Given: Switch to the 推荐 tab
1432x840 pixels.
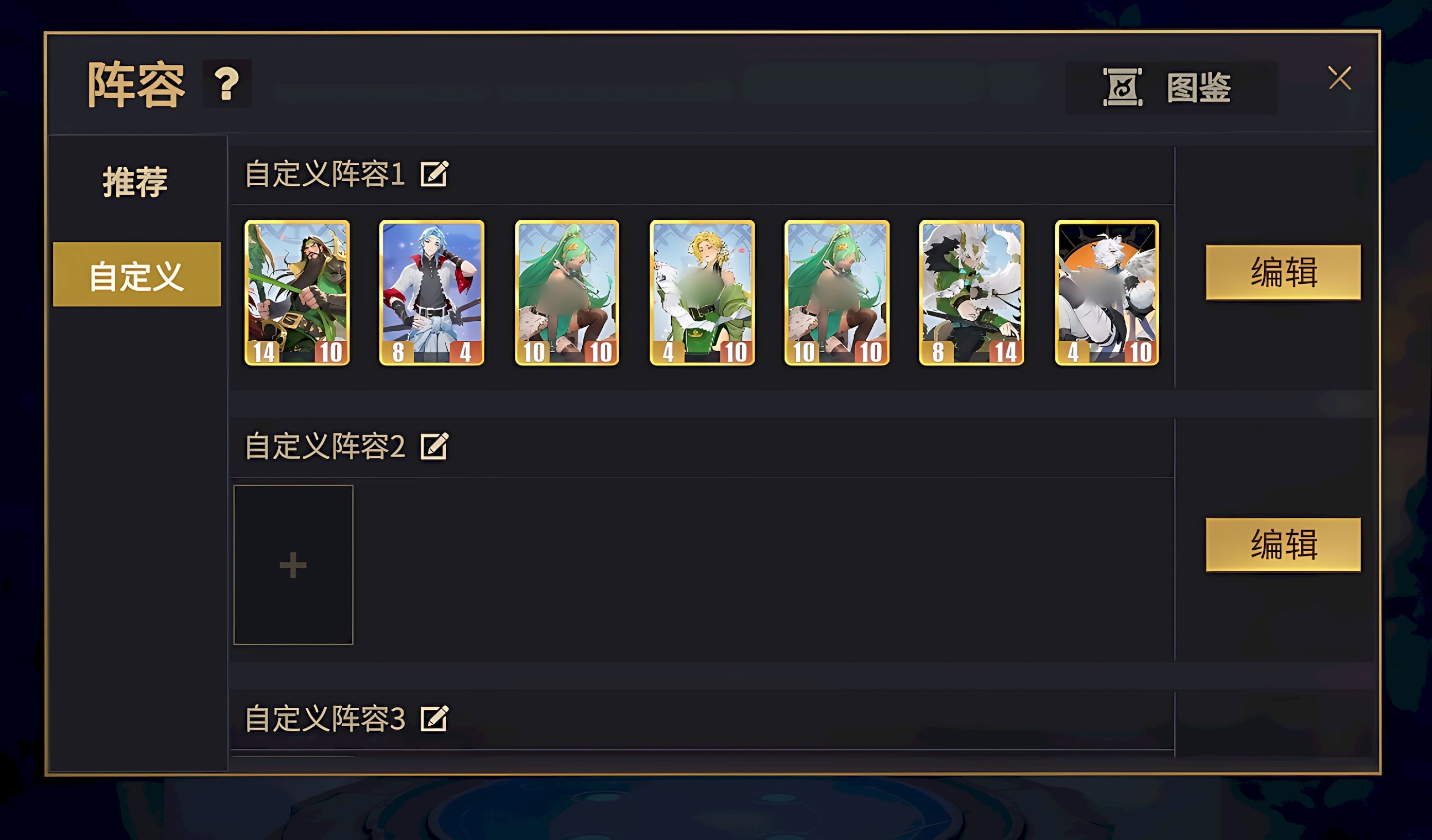Looking at the screenshot, I should click(135, 182).
